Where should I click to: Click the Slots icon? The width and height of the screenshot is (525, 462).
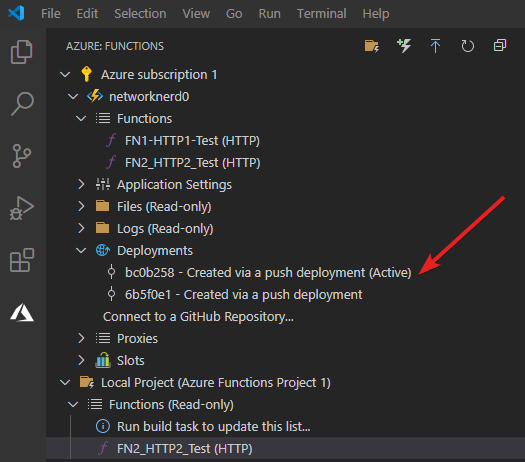point(102,360)
